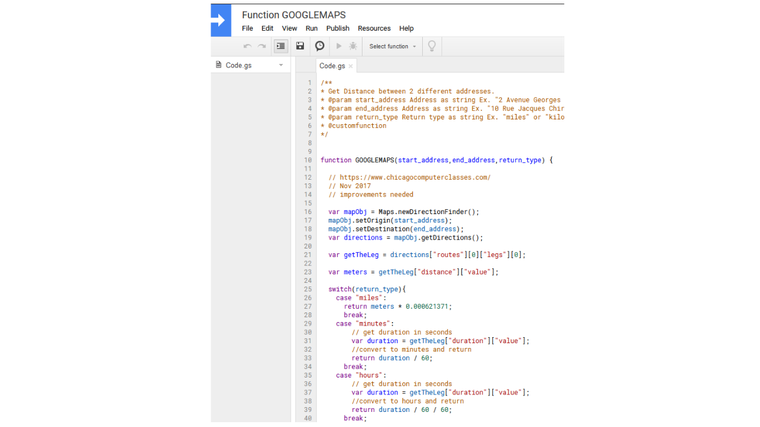Open the Help menu
The image size is (760, 427).
[406, 28]
